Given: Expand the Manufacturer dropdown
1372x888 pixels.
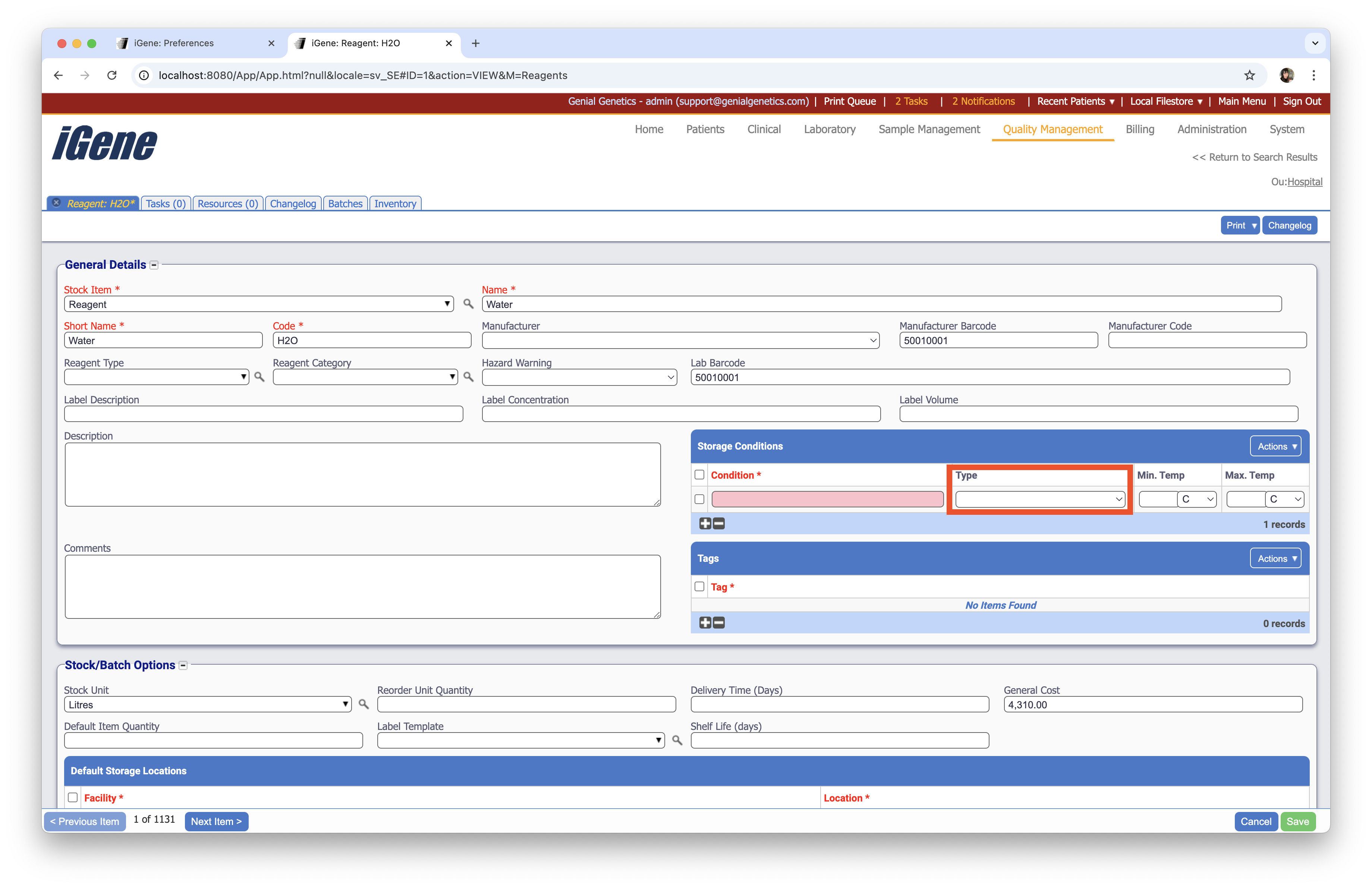Looking at the screenshot, I should (680, 341).
